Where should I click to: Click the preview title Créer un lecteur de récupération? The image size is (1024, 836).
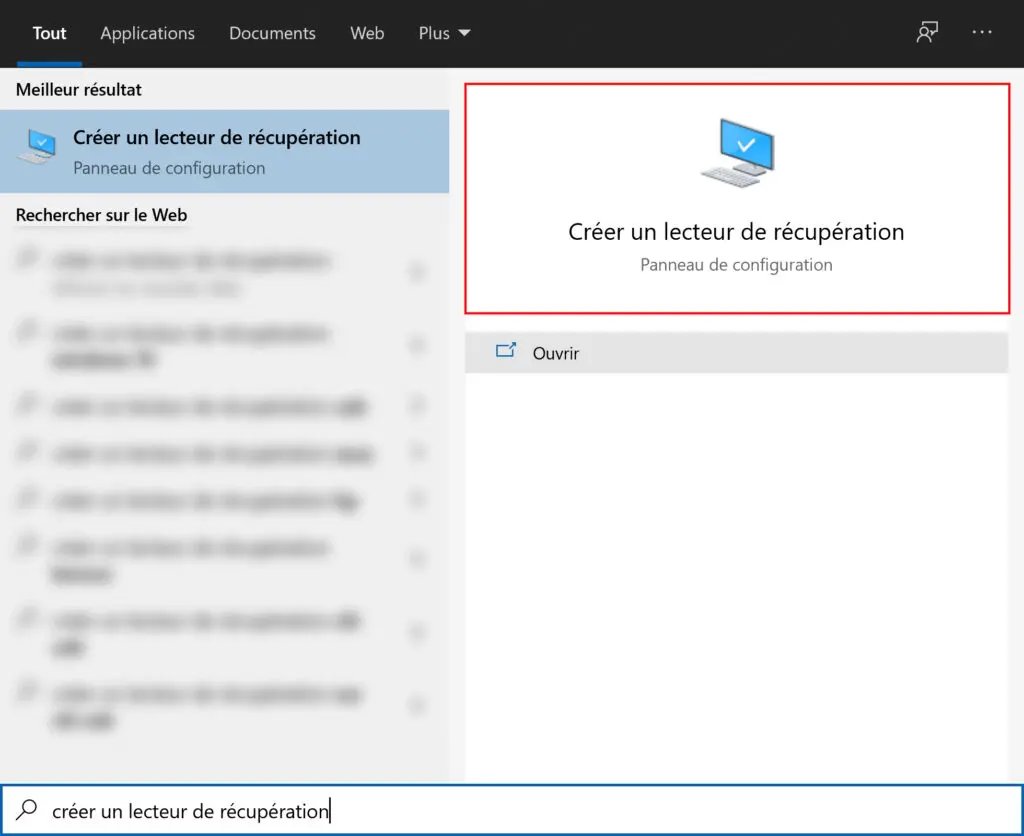pyautogui.click(x=736, y=232)
